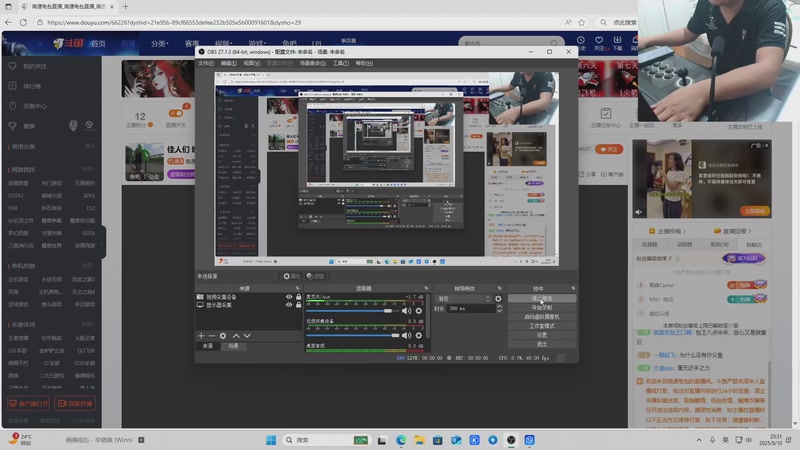Click 开始录制 to start recording

542,308
